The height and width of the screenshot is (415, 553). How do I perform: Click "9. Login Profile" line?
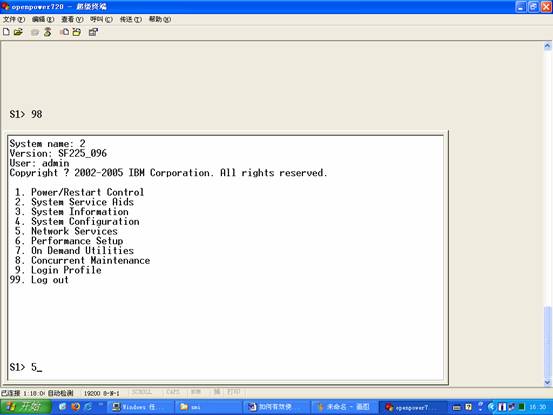coord(58,270)
